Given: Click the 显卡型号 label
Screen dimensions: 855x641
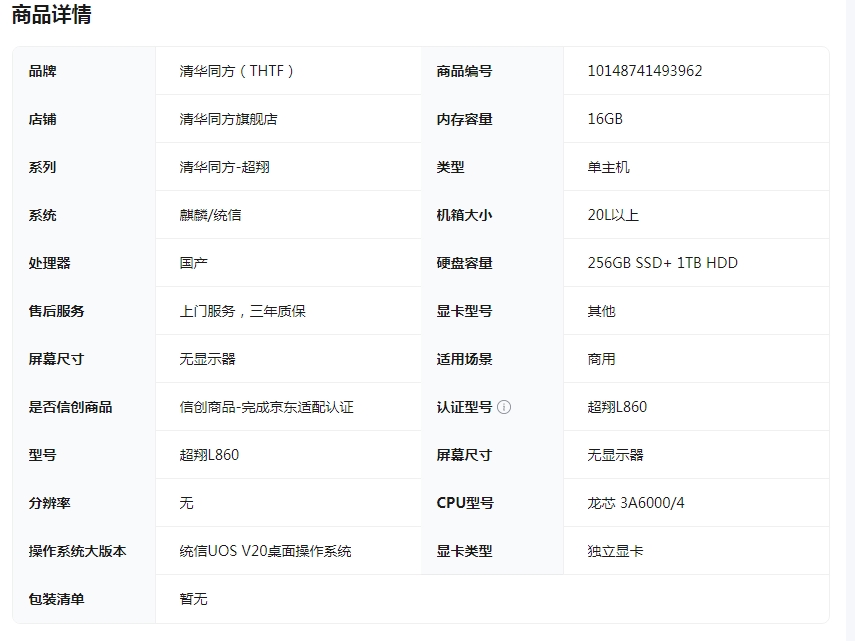Looking at the screenshot, I should [465, 311].
